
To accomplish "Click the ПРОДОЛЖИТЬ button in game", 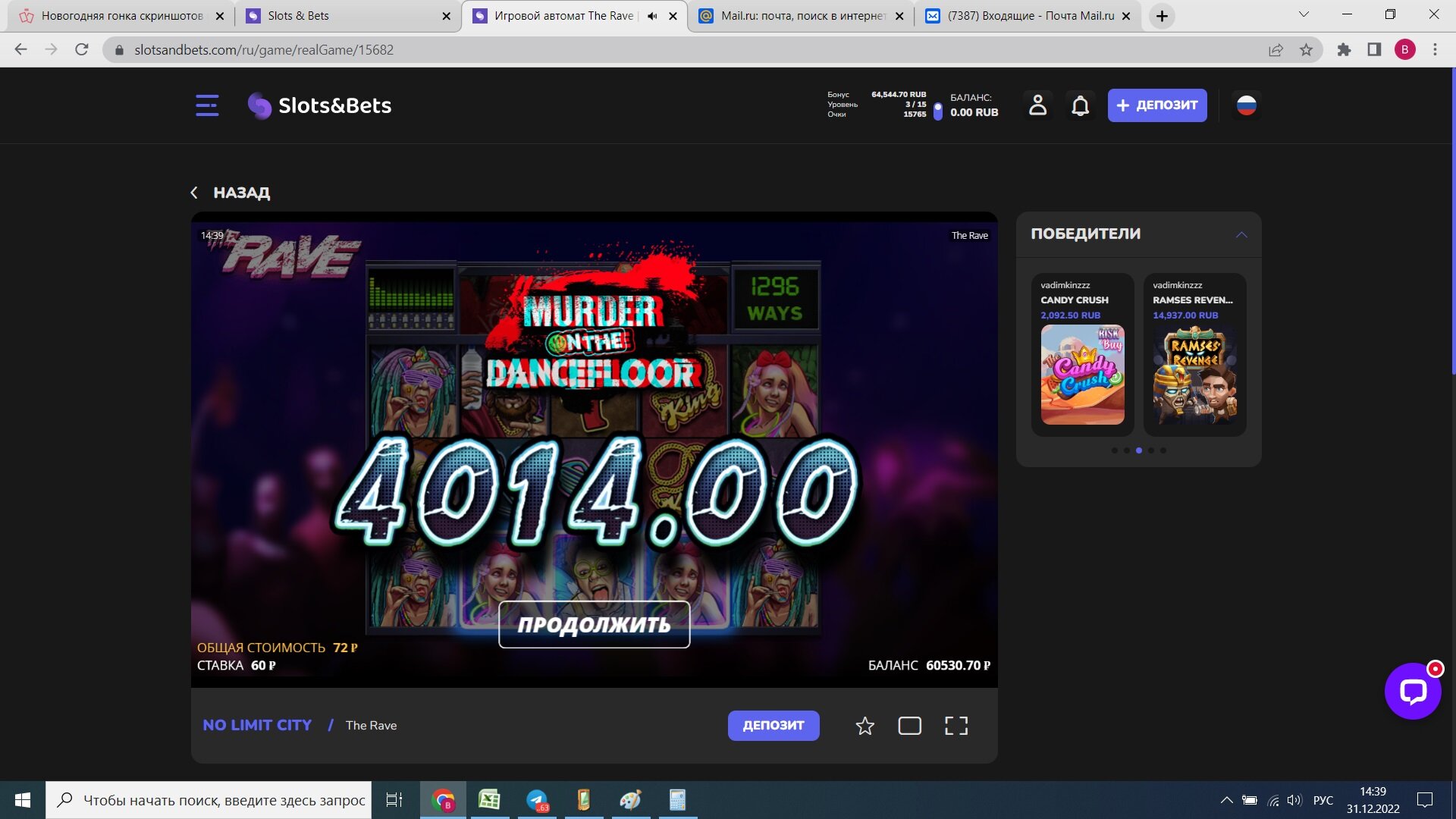I will pos(594,625).
